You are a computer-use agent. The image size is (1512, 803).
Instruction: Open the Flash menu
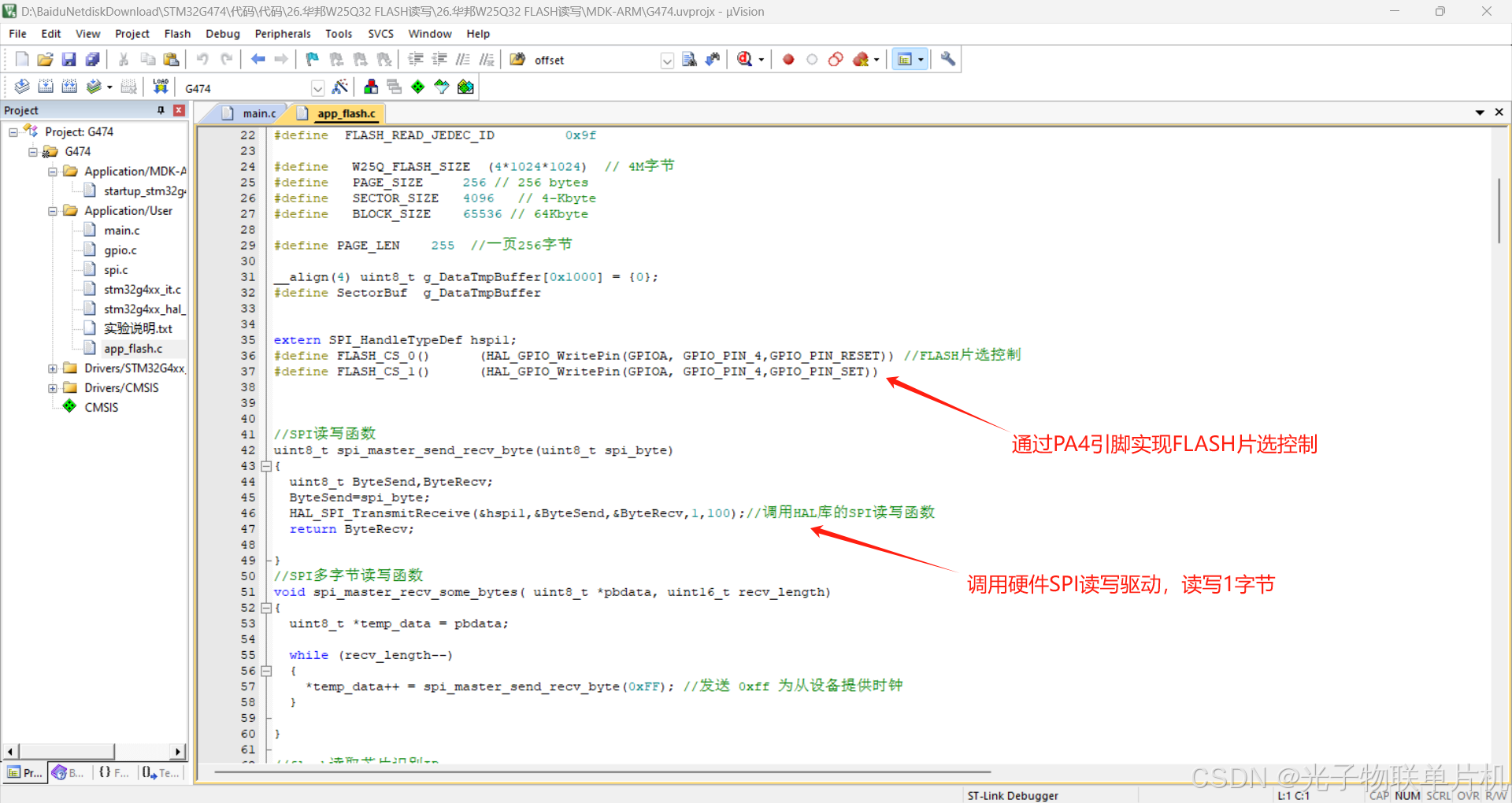(x=177, y=34)
